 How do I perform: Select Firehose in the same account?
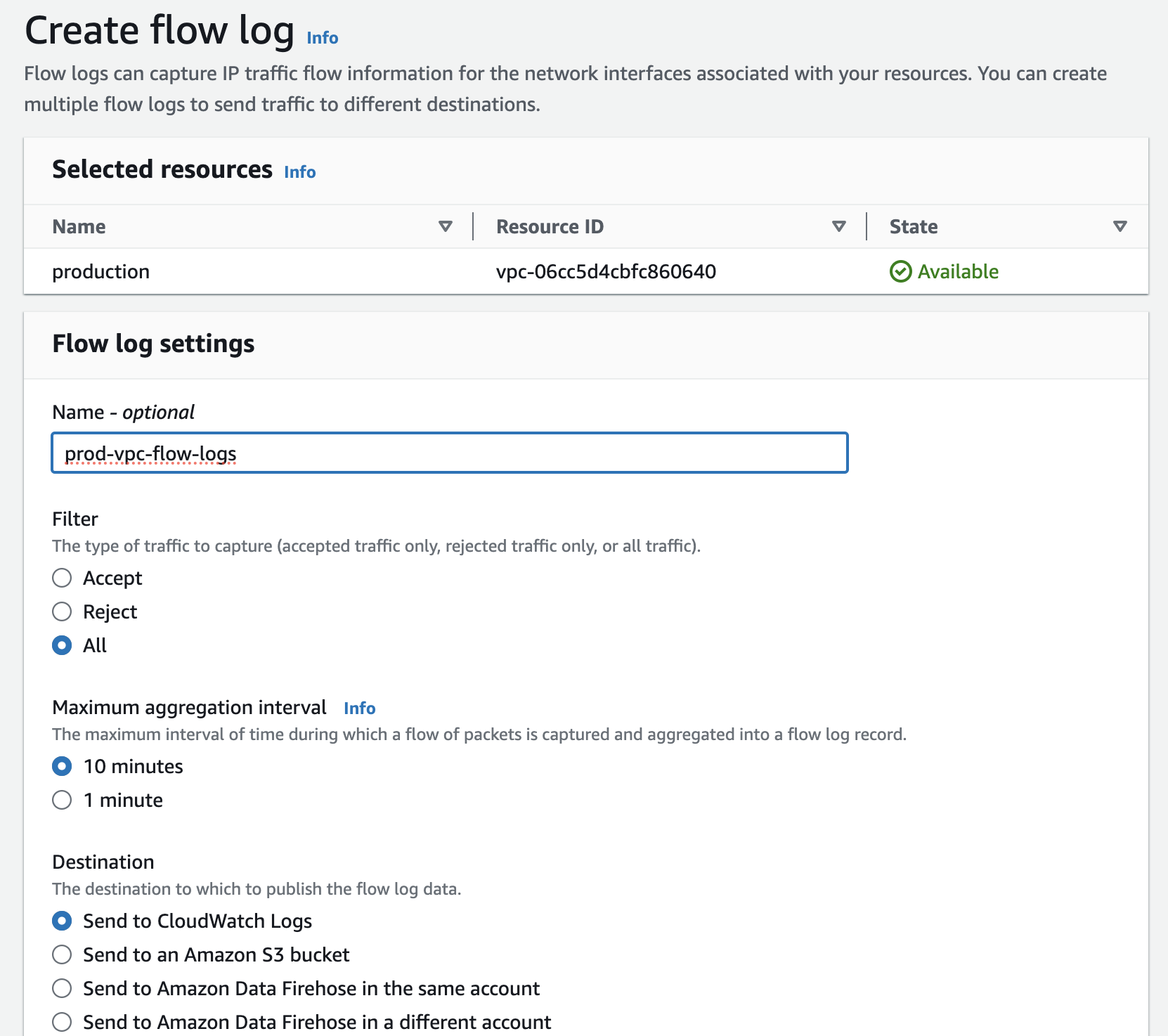pos(62,988)
